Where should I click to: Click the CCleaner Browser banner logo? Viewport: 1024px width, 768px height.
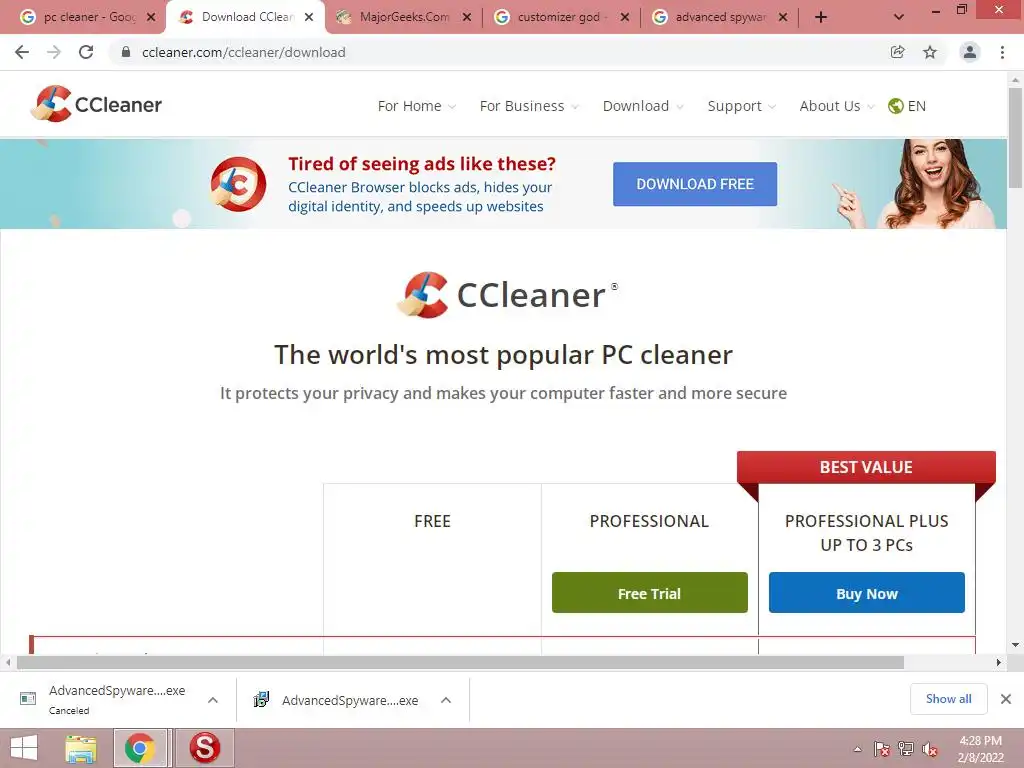pyautogui.click(x=238, y=184)
